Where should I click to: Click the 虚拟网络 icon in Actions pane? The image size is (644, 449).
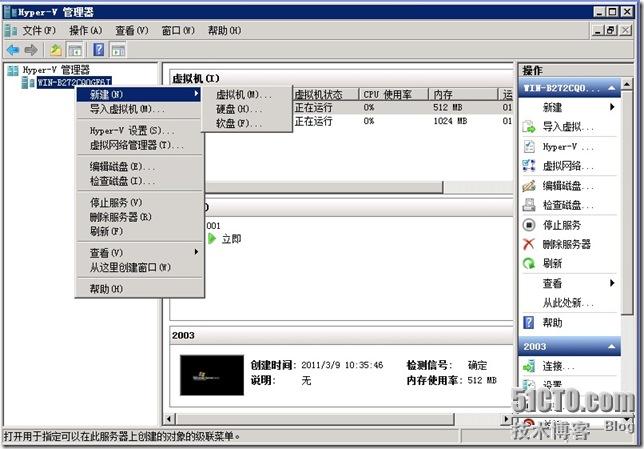[x=529, y=166]
